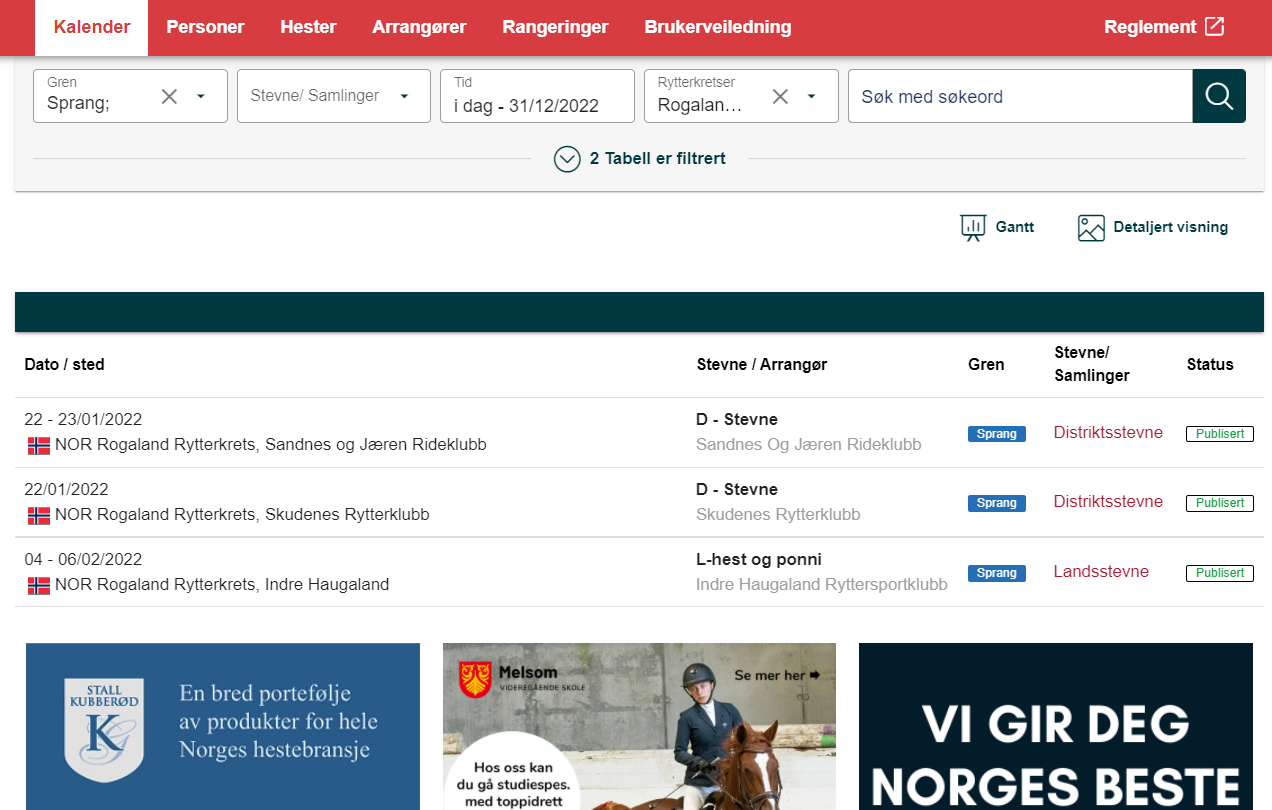Click Distriktsstevne in the Sandnes og Jæren row
The image size is (1272, 810).
click(x=1108, y=432)
